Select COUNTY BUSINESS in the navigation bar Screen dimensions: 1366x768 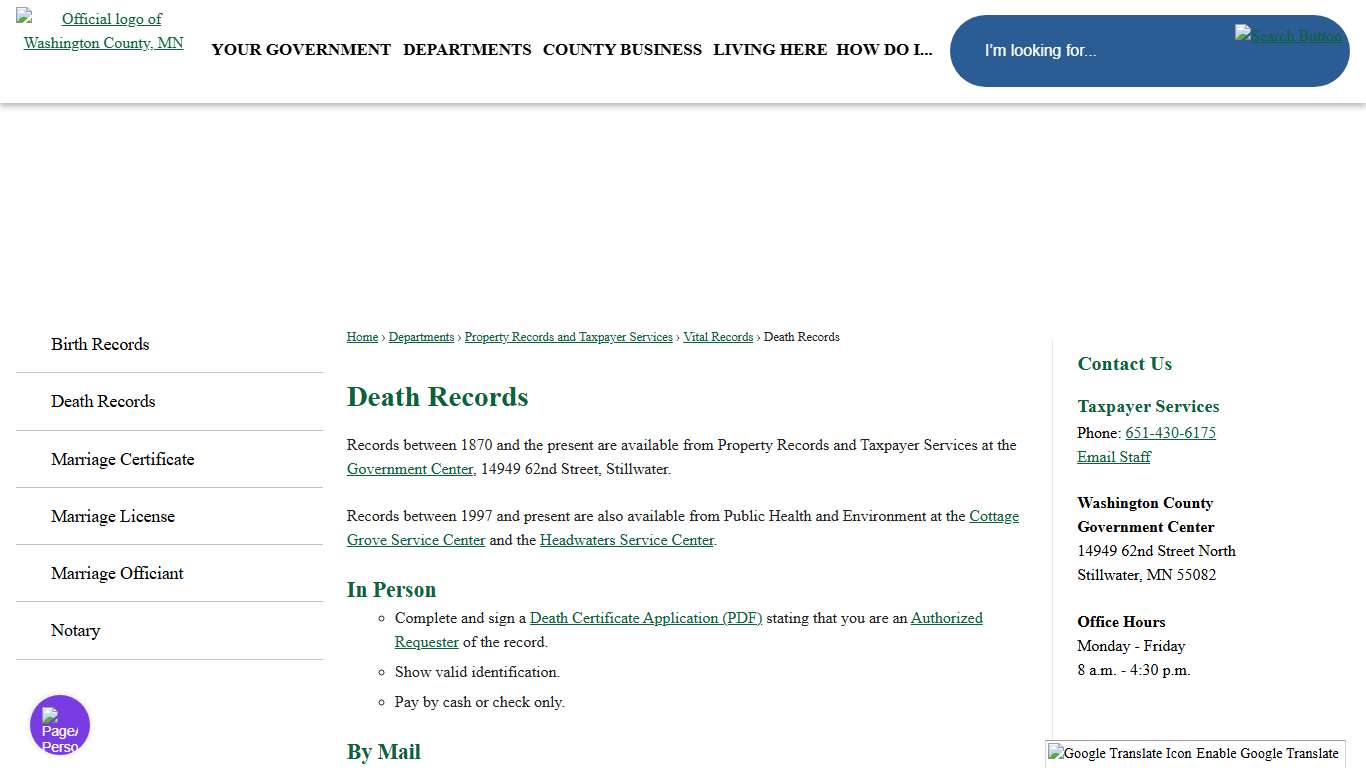pyautogui.click(x=622, y=49)
